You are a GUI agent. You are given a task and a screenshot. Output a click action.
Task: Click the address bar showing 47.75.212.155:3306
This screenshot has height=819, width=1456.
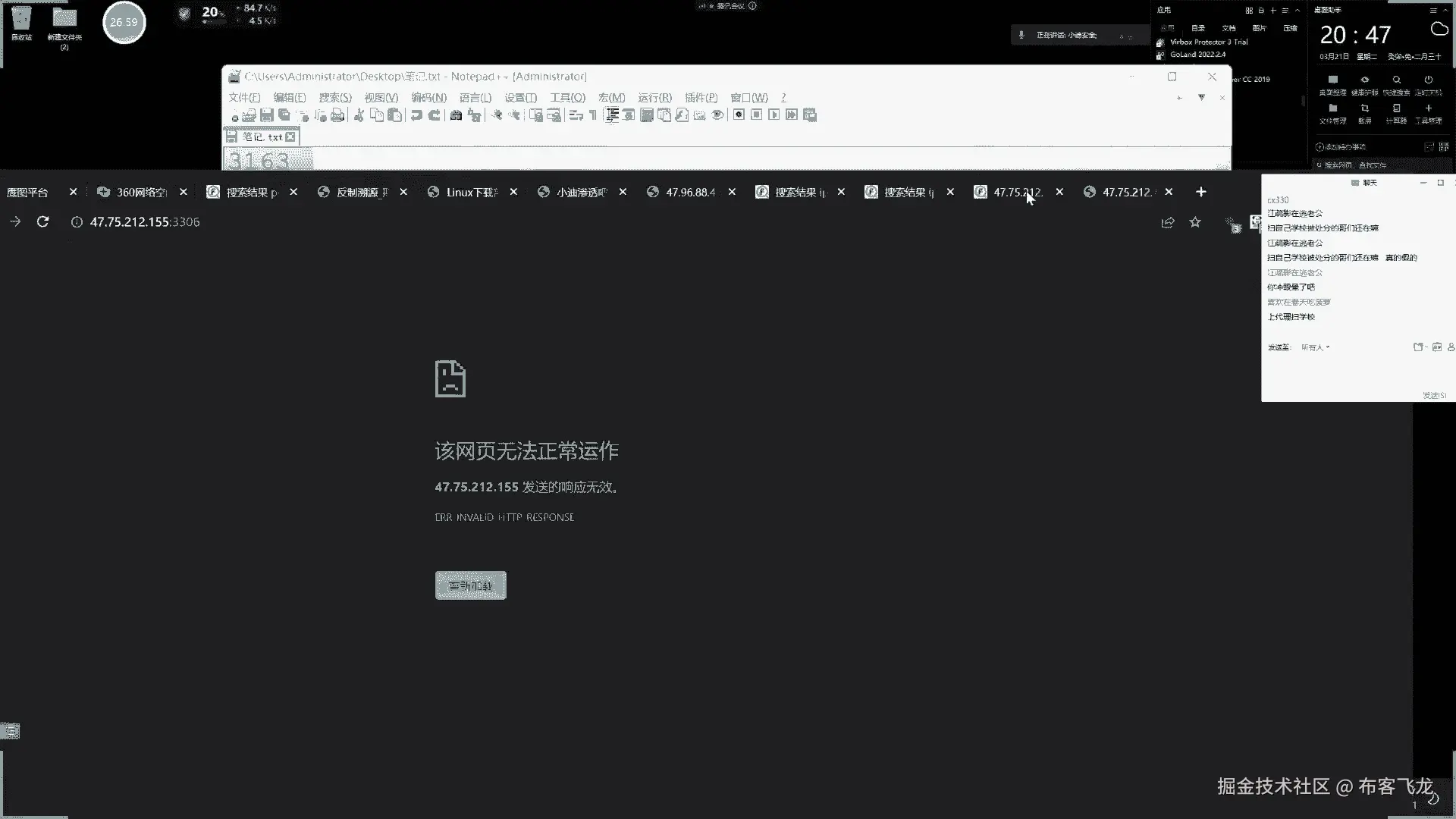145,222
